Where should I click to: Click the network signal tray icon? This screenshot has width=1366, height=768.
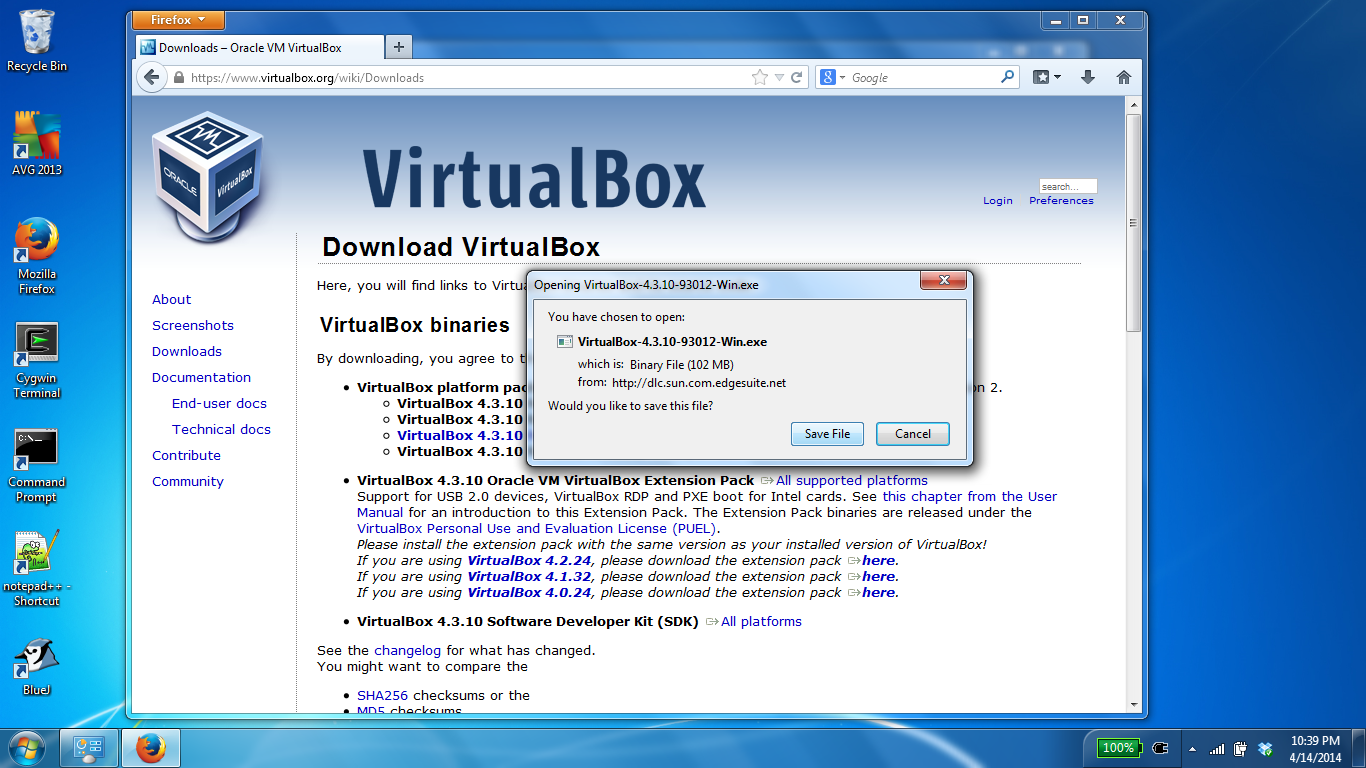pyautogui.click(x=1217, y=748)
